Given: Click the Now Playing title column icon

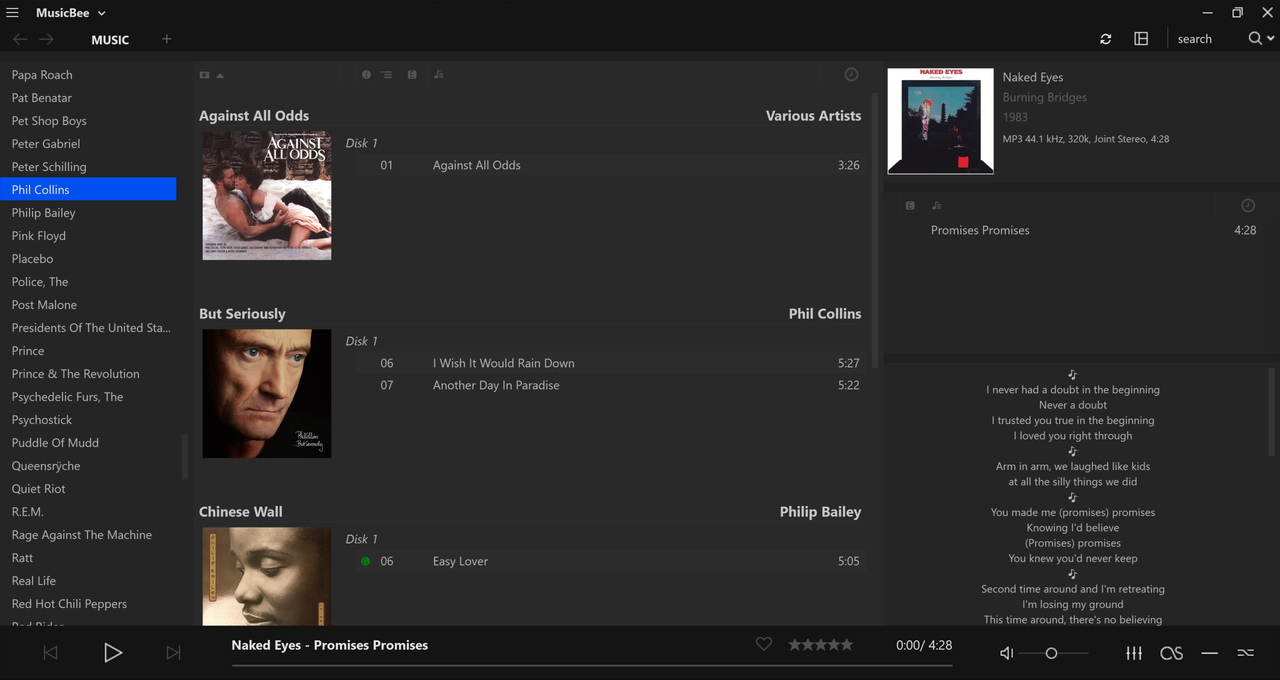Looking at the screenshot, I should coord(936,205).
